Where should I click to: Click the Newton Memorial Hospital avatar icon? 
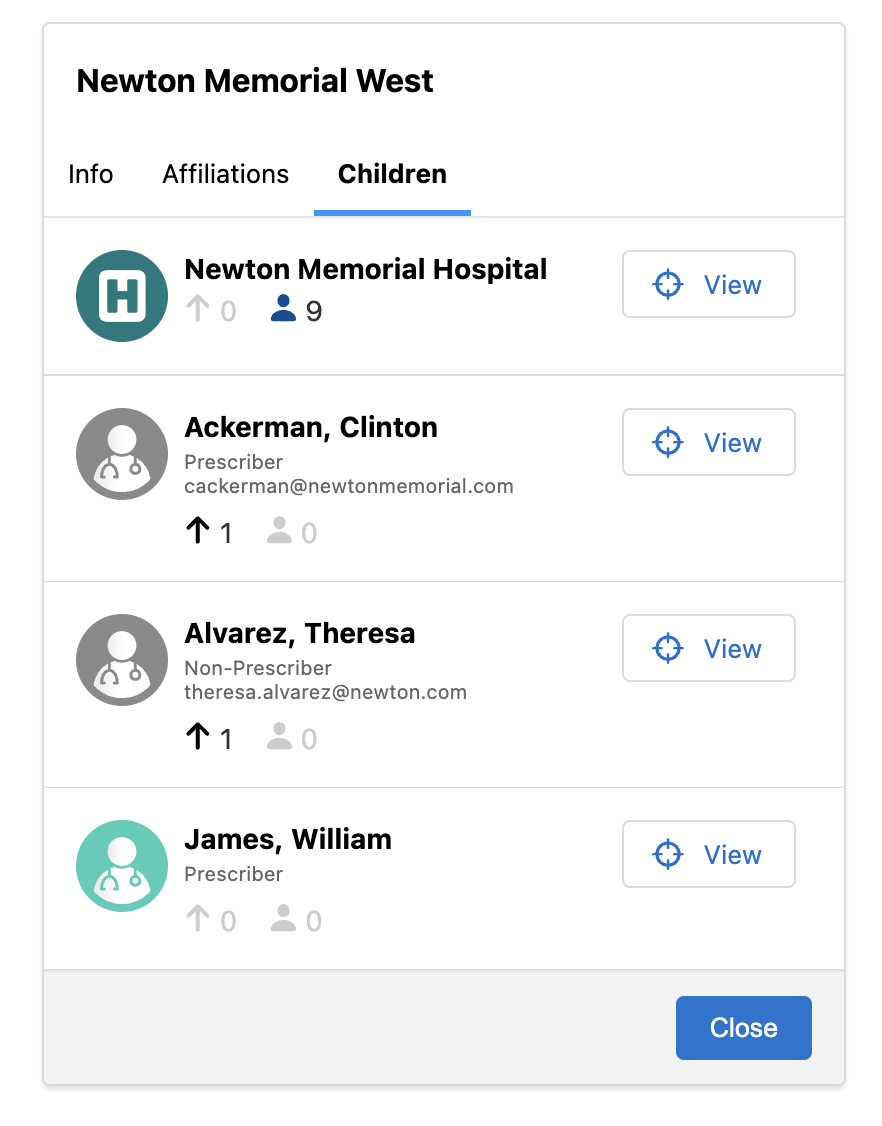[x=122, y=296]
